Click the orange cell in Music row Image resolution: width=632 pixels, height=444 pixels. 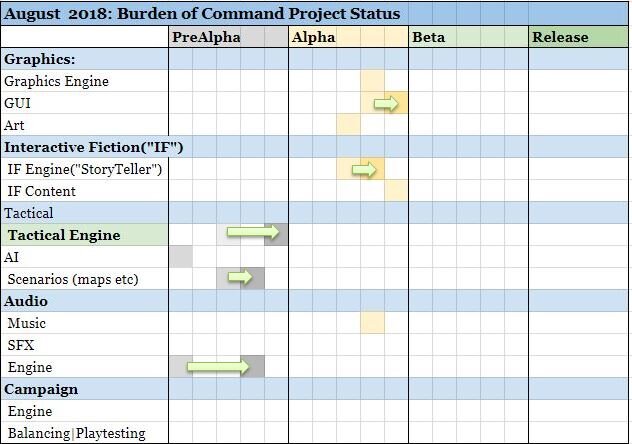click(x=372, y=323)
